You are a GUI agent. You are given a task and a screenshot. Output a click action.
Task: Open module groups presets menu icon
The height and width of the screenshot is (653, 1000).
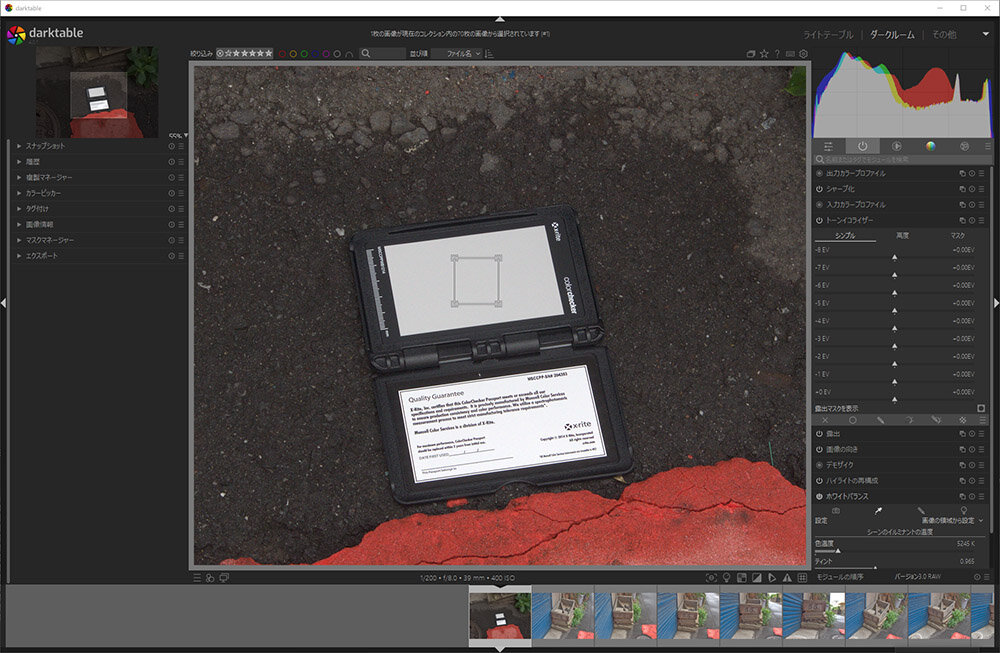coord(987,146)
